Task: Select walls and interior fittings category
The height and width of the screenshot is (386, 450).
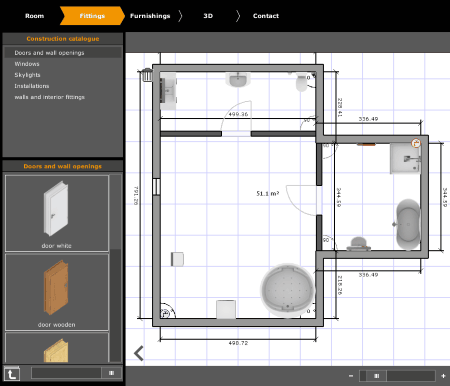Action: pyautogui.click(x=49, y=97)
